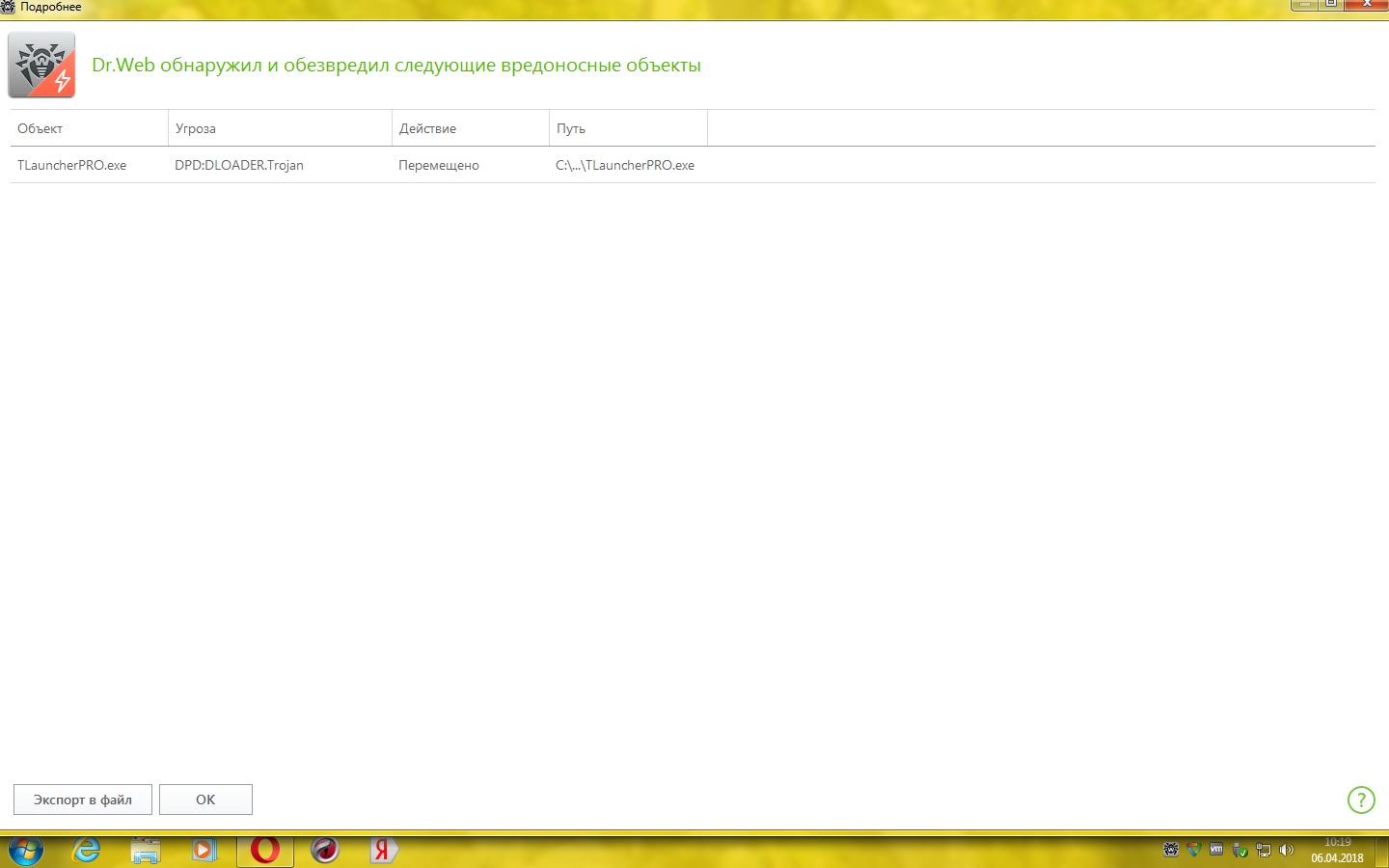
Task: Click the Safely Remove Hardware tray icon
Action: [x=1240, y=851]
